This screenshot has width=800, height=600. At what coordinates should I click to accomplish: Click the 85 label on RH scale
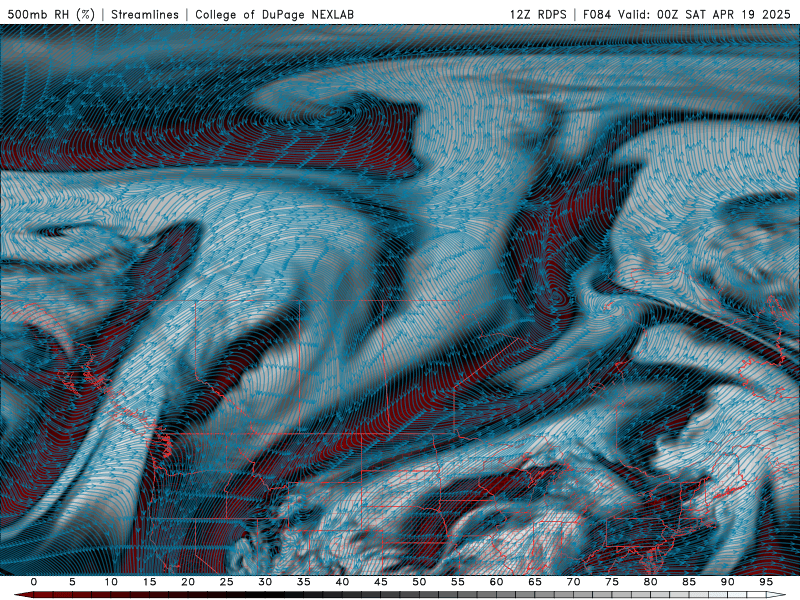pos(689,582)
